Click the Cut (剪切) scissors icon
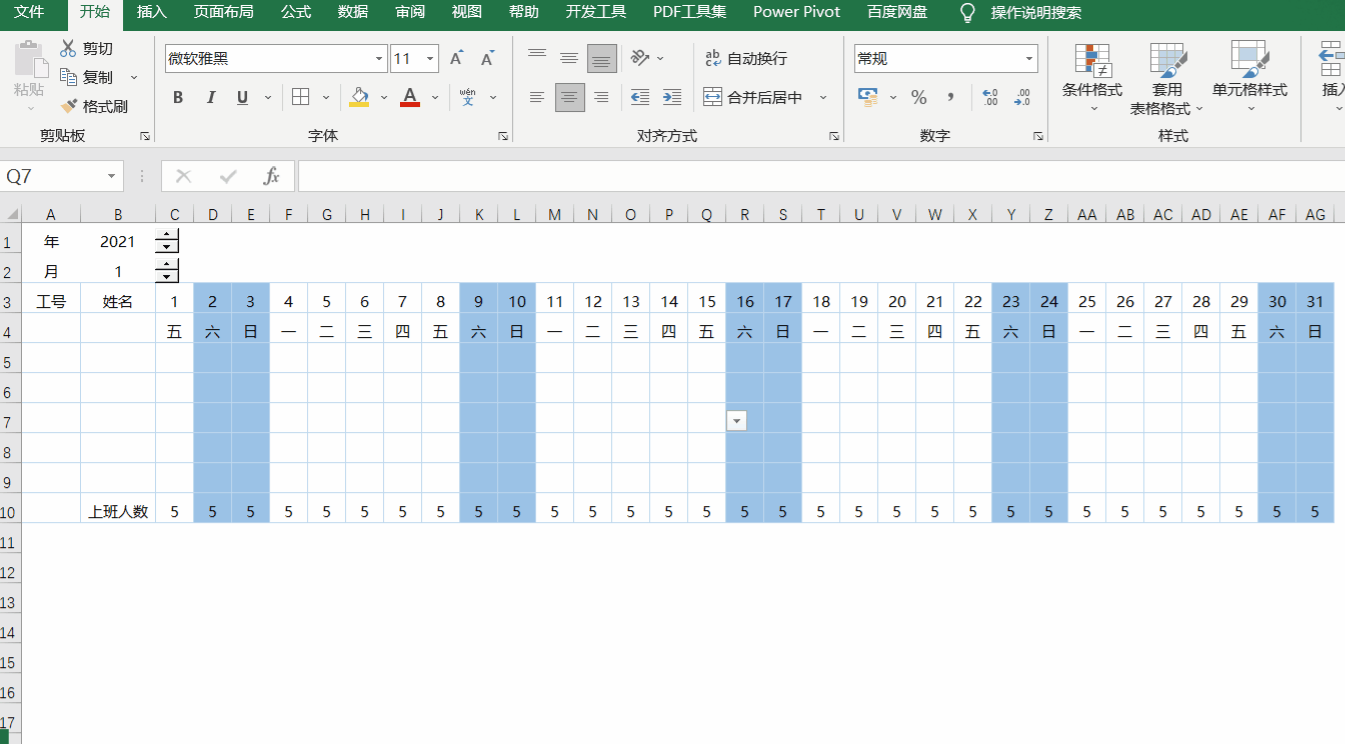 point(69,48)
